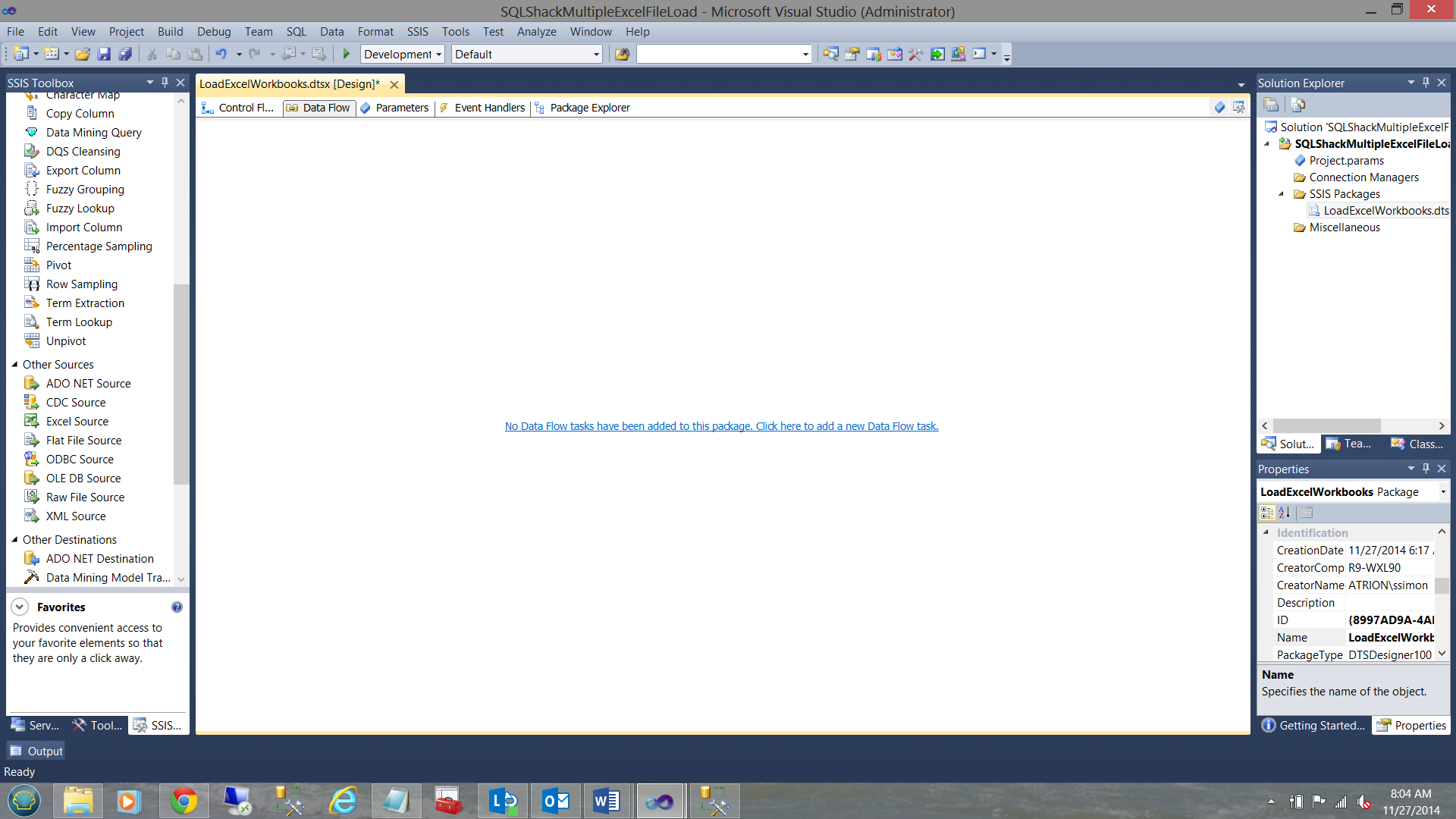Collapse SSIS Packages folder in Solution Explorer
Image resolution: width=1456 pixels, height=819 pixels.
(x=1282, y=194)
